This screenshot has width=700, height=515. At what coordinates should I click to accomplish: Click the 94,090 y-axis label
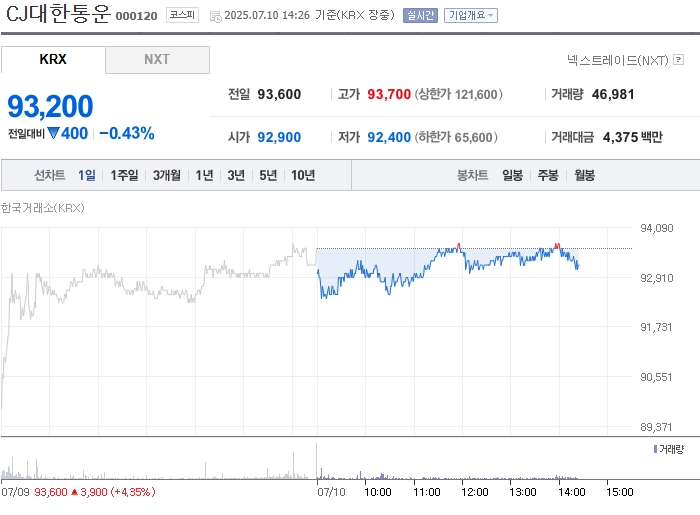pos(656,228)
